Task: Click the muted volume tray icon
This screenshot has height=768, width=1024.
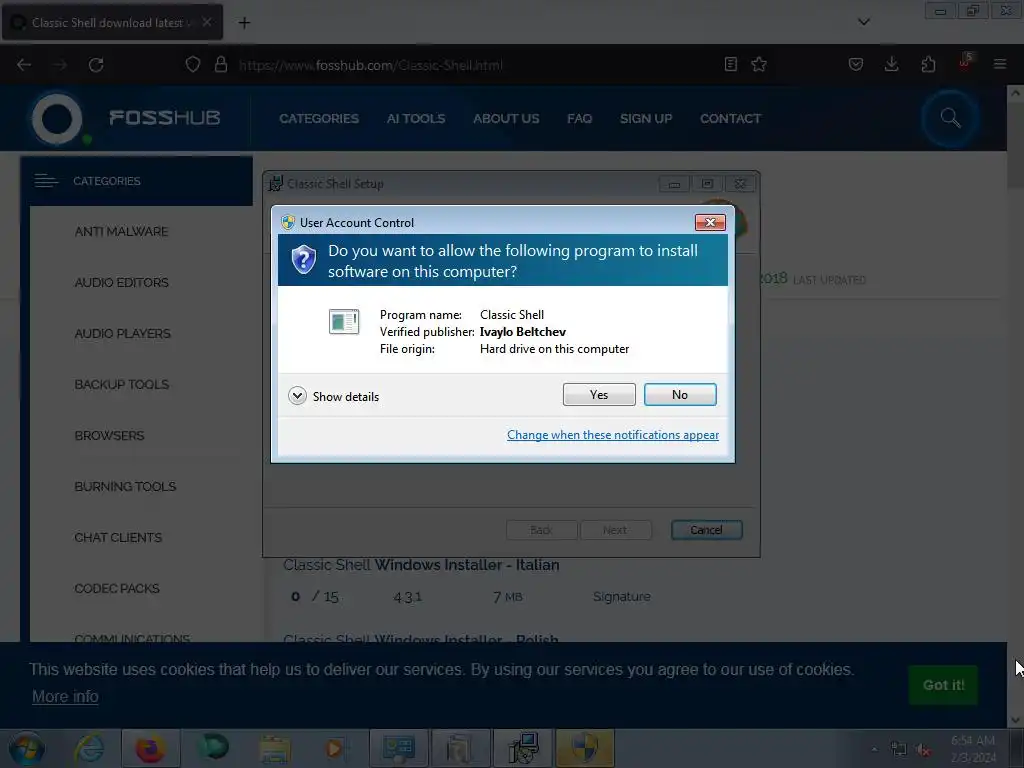Action: coord(922,749)
